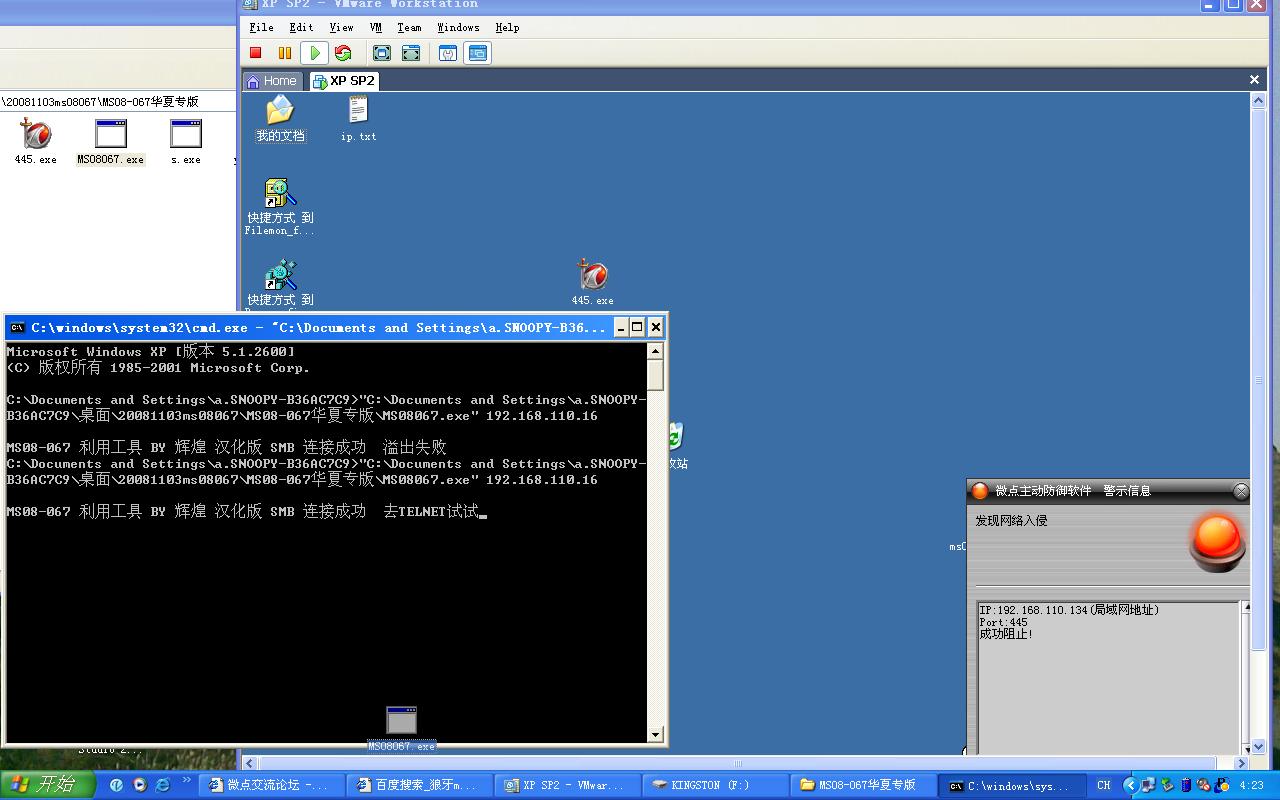
Task: Click the quick switch mode toolbar icon
Action: tap(411, 53)
